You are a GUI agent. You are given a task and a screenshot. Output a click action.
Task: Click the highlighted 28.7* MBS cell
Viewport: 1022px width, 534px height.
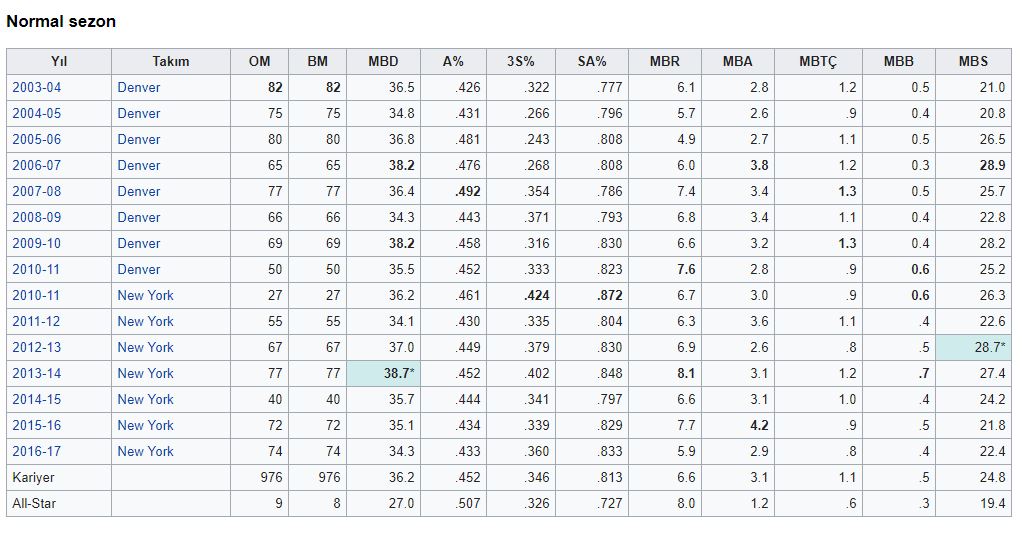[x=973, y=348]
